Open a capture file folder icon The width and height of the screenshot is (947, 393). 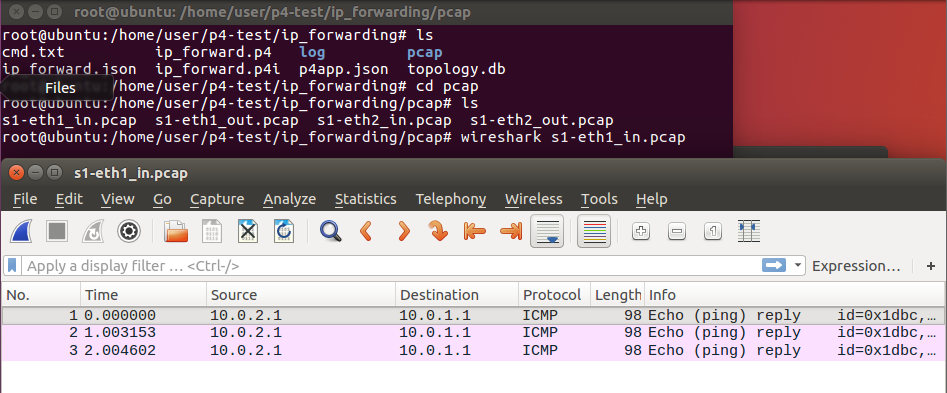tap(176, 231)
